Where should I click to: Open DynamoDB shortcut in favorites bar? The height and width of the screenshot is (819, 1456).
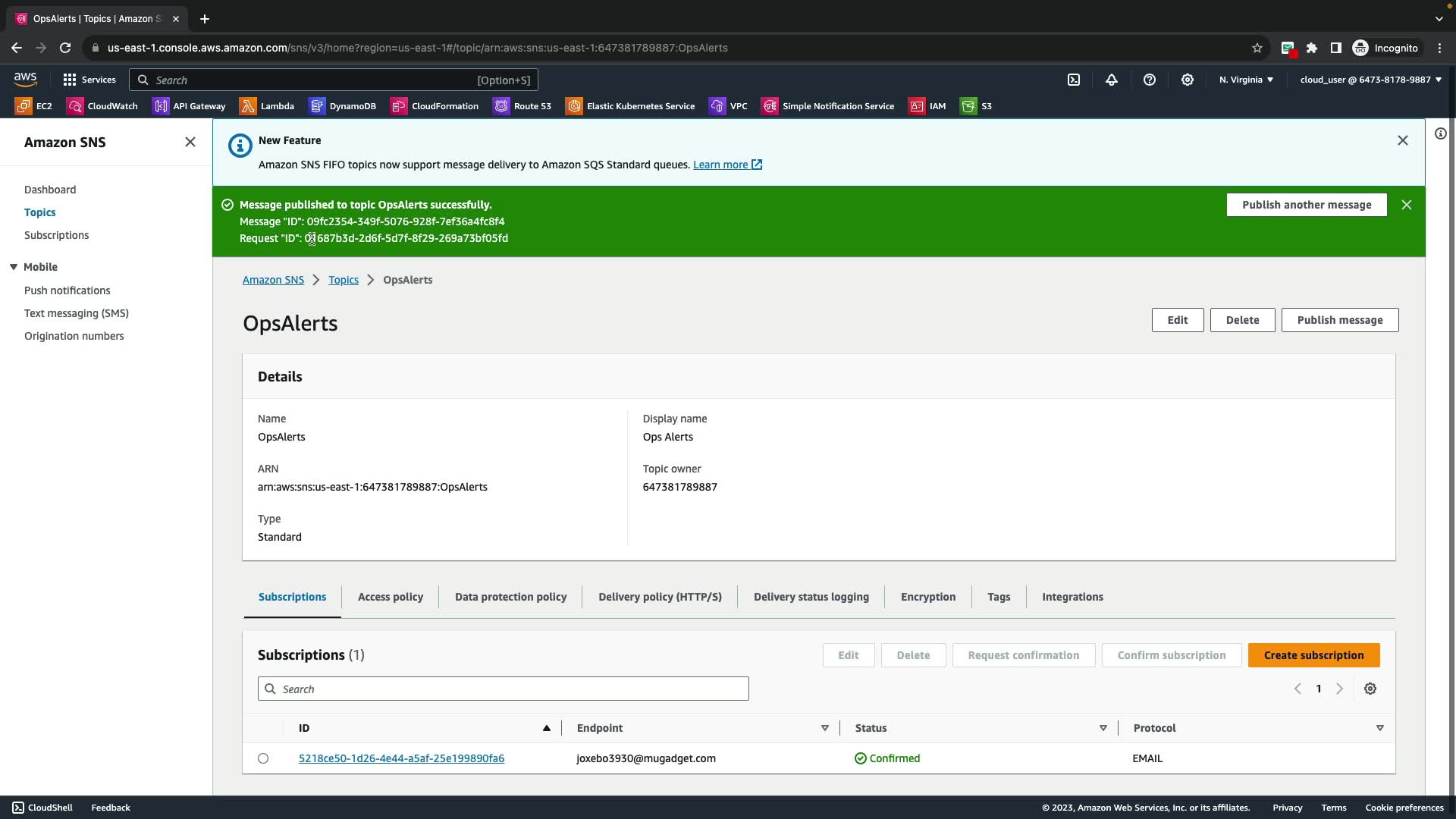(x=343, y=106)
